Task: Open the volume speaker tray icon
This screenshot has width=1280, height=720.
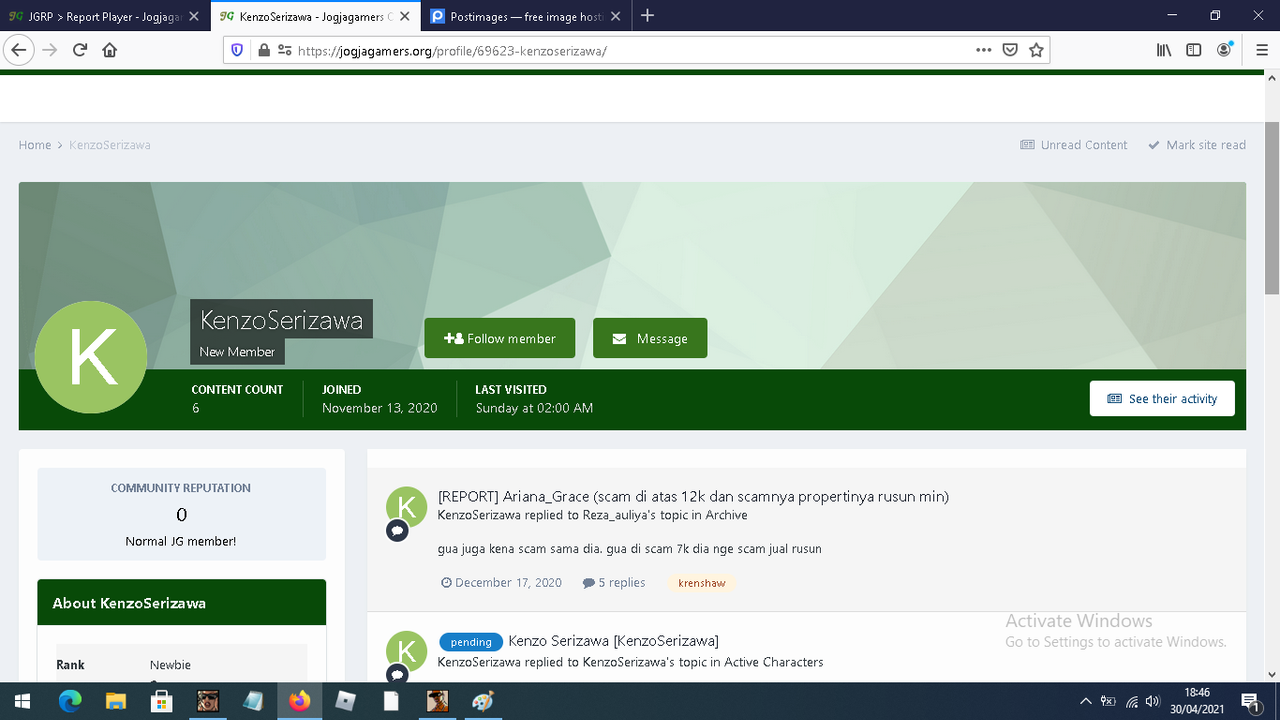Action: [1152, 701]
